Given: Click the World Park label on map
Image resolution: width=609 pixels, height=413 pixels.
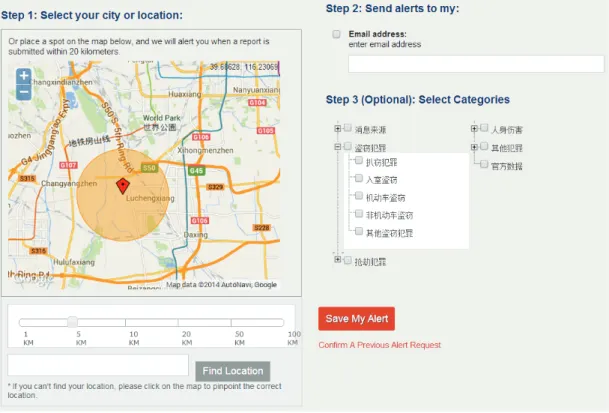Looking at the screenshot, I should pyautogui.click(x=162, y=118).
